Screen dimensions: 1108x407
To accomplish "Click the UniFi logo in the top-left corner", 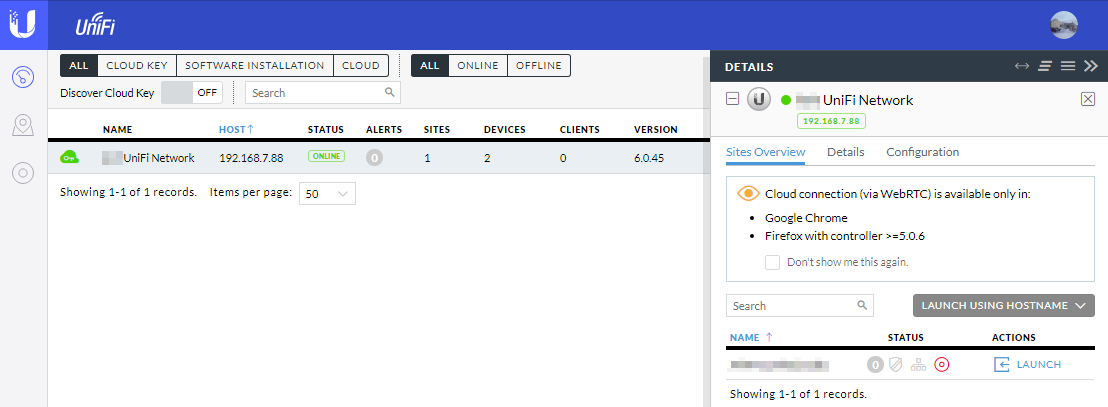I will coord(23,24).
